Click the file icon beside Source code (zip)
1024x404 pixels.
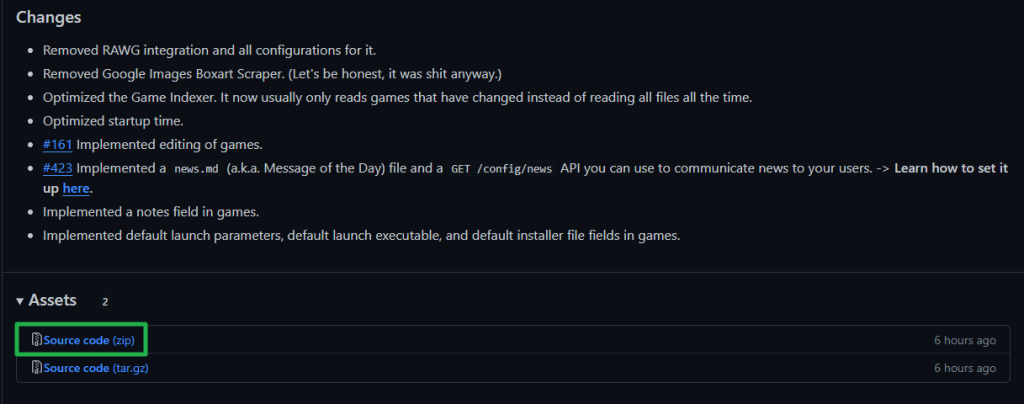click(x=37, y=340)
